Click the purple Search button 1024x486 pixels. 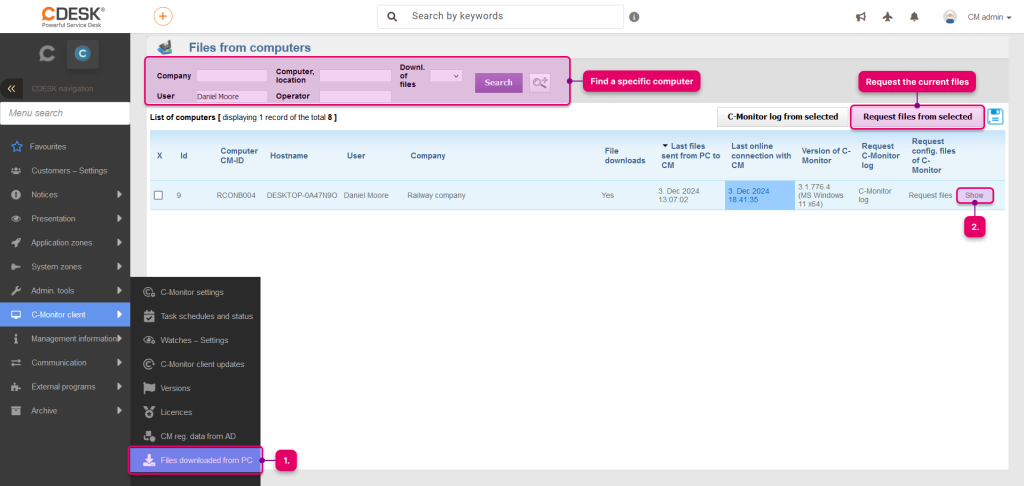click(x=498, y=82)
